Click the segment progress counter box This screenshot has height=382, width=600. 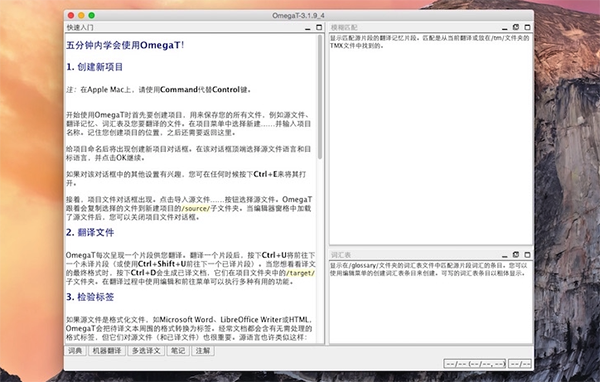coord(474,364)
